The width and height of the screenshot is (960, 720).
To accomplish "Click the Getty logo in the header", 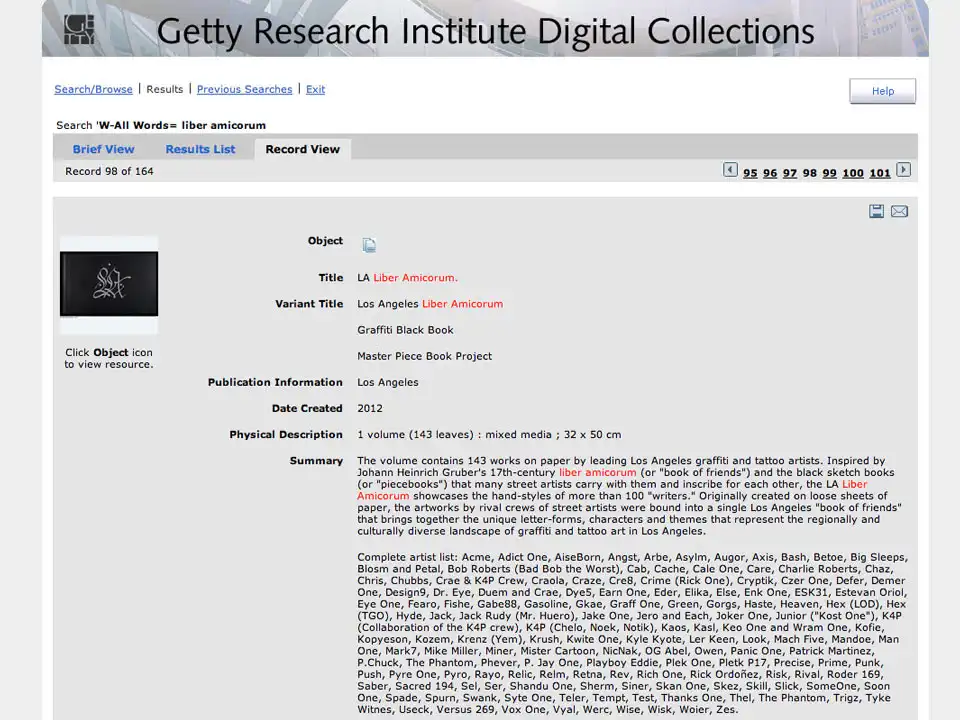I will [79, 30].
